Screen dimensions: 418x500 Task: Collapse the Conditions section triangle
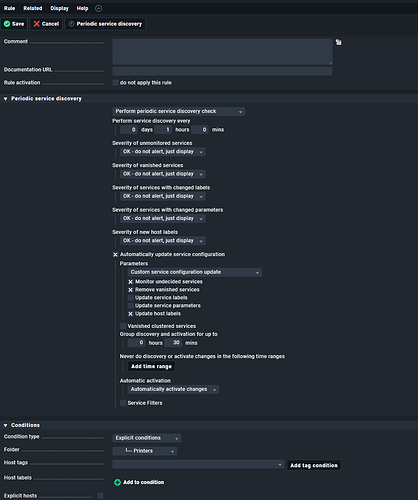coord(6,425)
